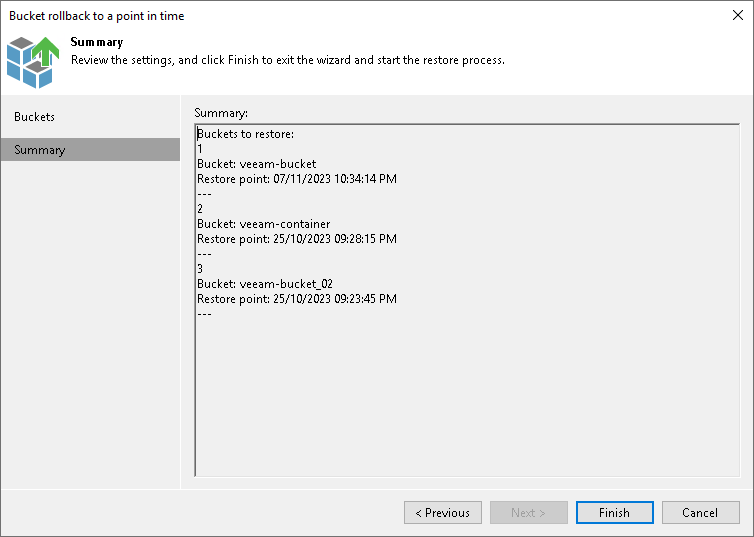Click the 'Review the settings' instruction text
This screenshot has height=537, width=754.
(288, 60)
